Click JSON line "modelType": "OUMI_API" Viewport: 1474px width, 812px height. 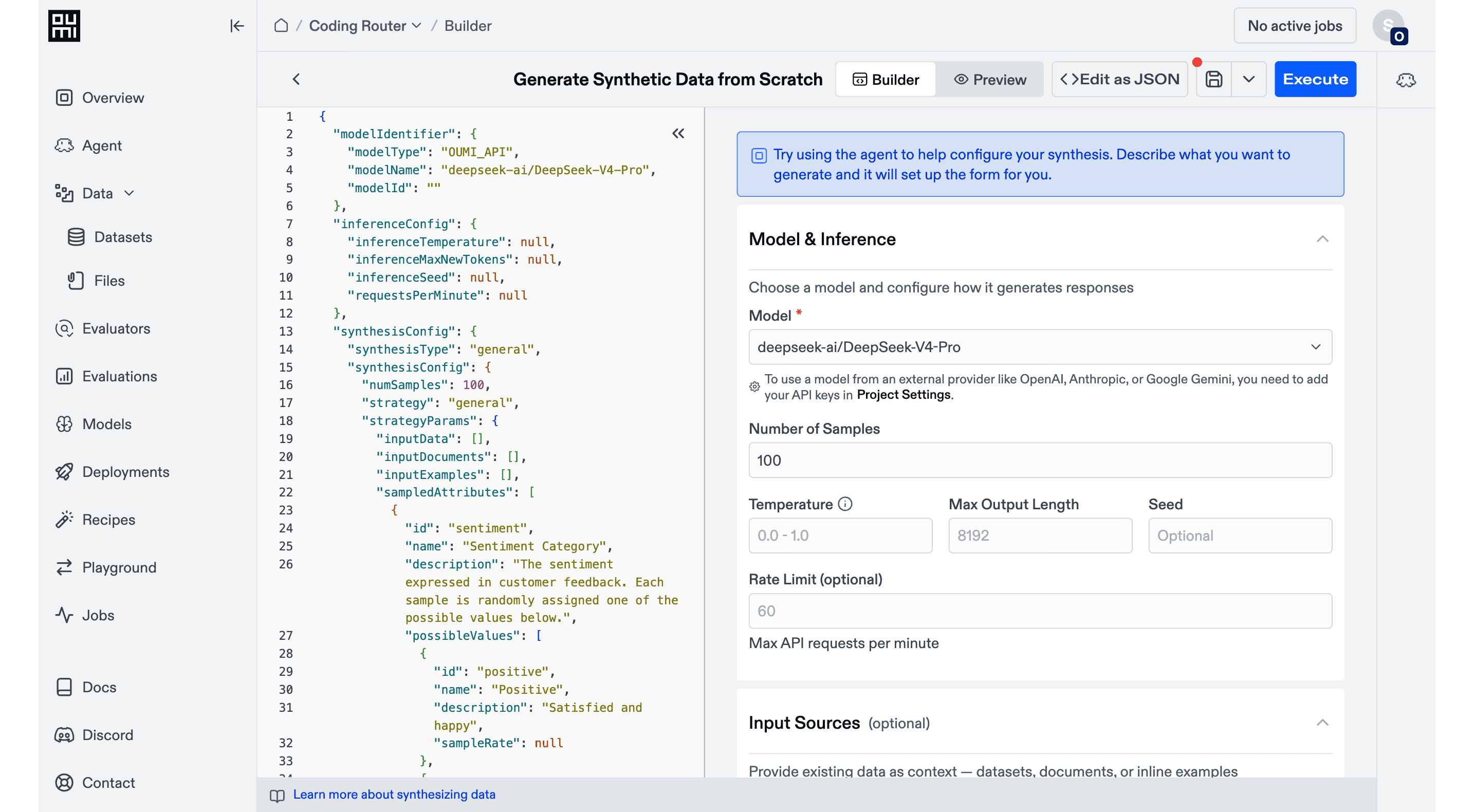pyautogui.click(x=433, y=152)
